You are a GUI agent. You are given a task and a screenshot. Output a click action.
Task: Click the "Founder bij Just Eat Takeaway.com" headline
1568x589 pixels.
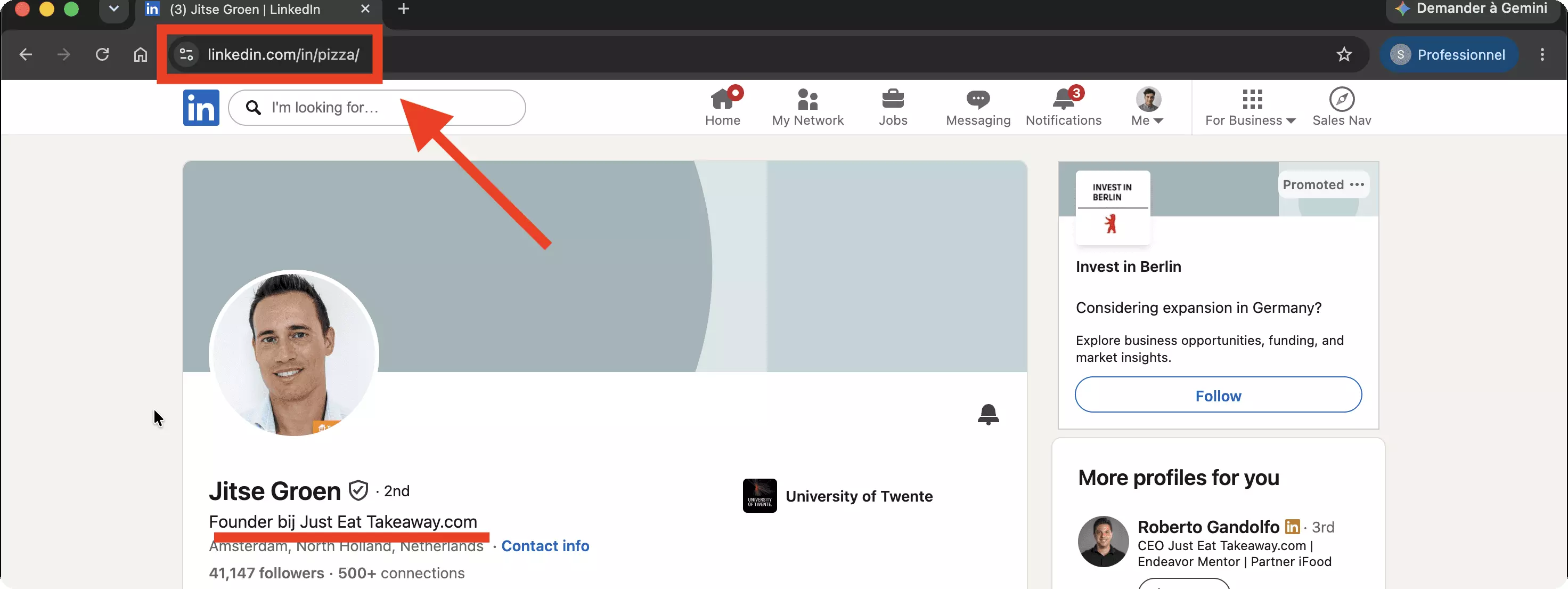click(342, 522)
